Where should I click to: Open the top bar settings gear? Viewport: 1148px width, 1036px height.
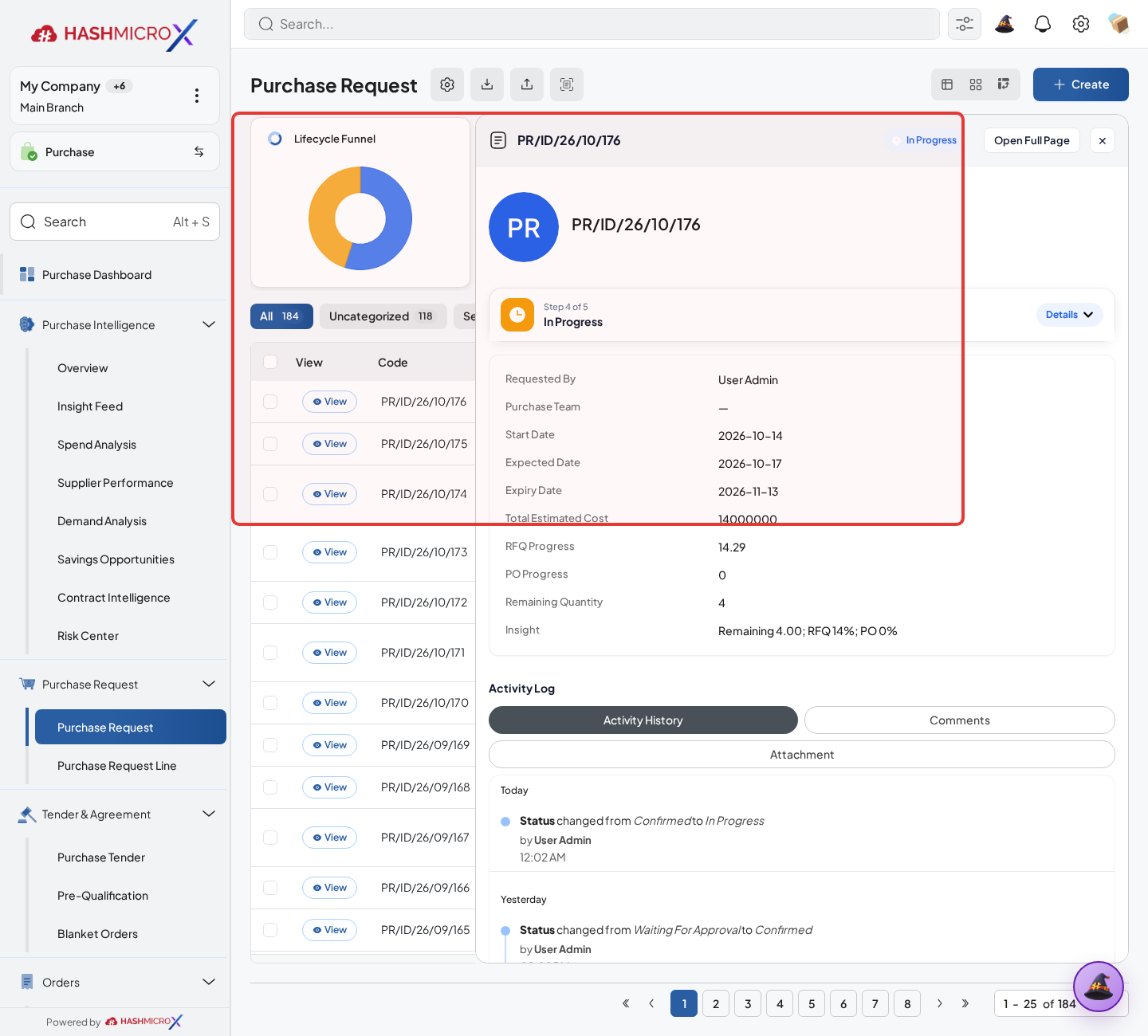pyautogui.click(x=1081, y=24)
